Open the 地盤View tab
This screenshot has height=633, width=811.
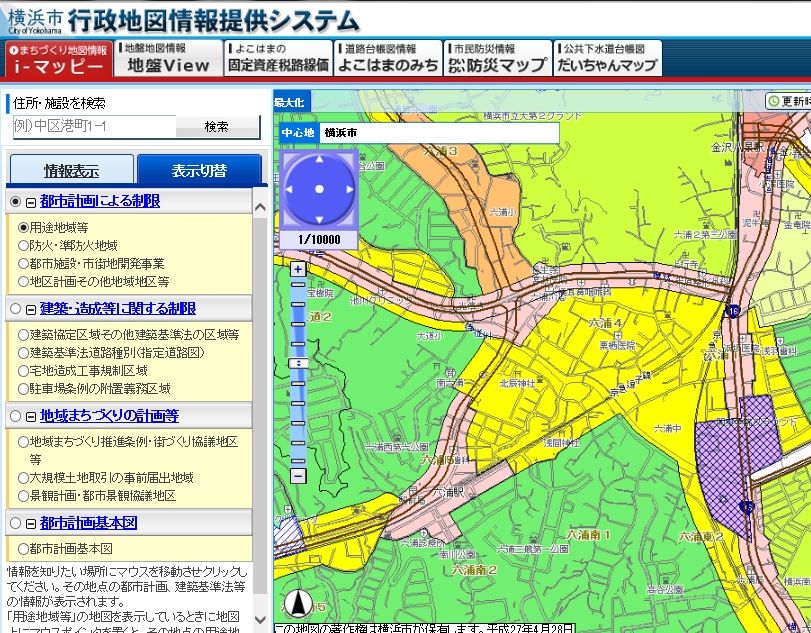[169, 58]
